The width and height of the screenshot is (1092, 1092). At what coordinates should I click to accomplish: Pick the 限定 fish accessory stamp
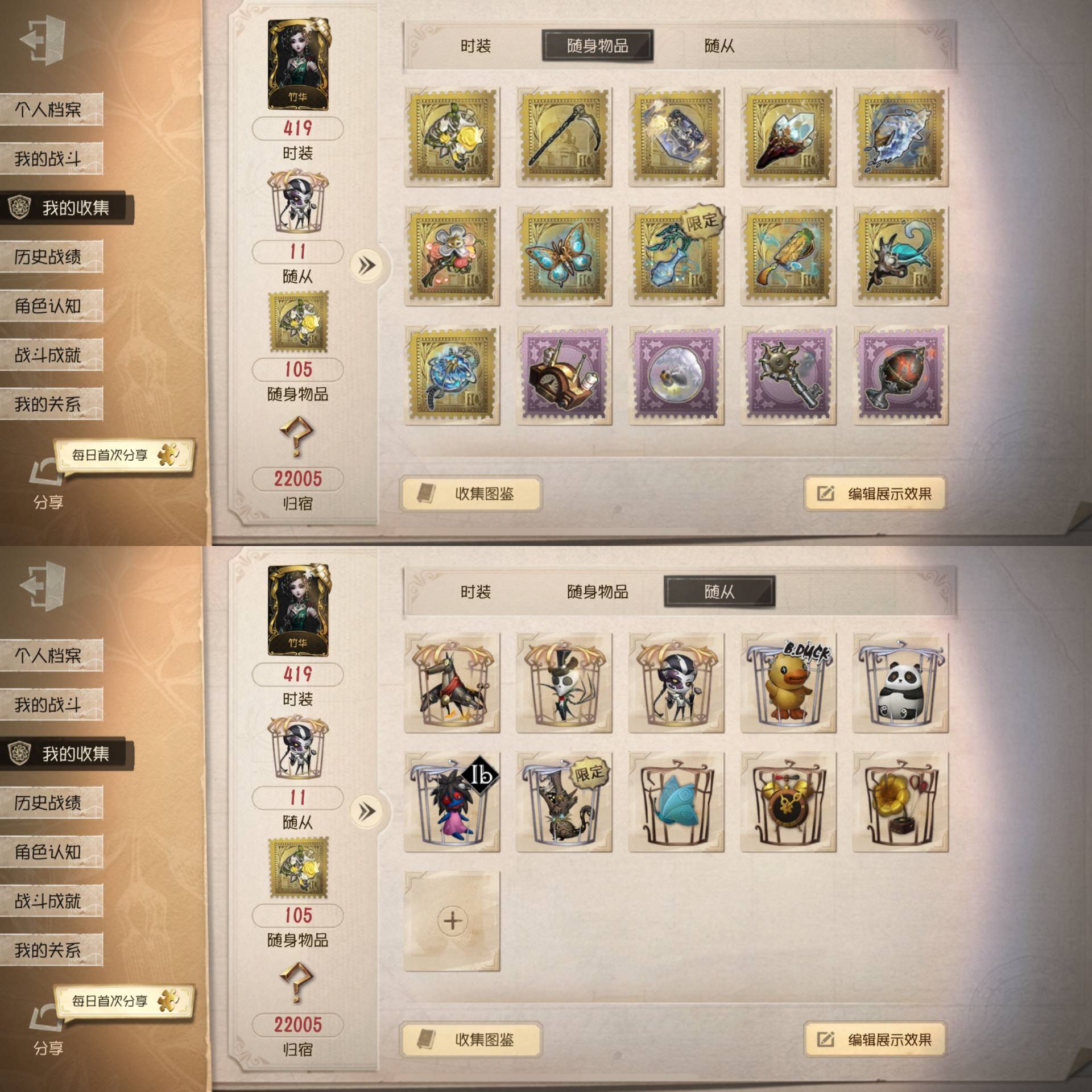(676, 257)
